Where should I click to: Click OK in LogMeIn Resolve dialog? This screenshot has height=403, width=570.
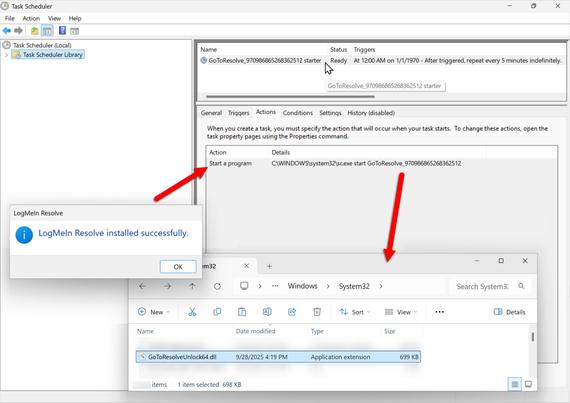point(178,267)
